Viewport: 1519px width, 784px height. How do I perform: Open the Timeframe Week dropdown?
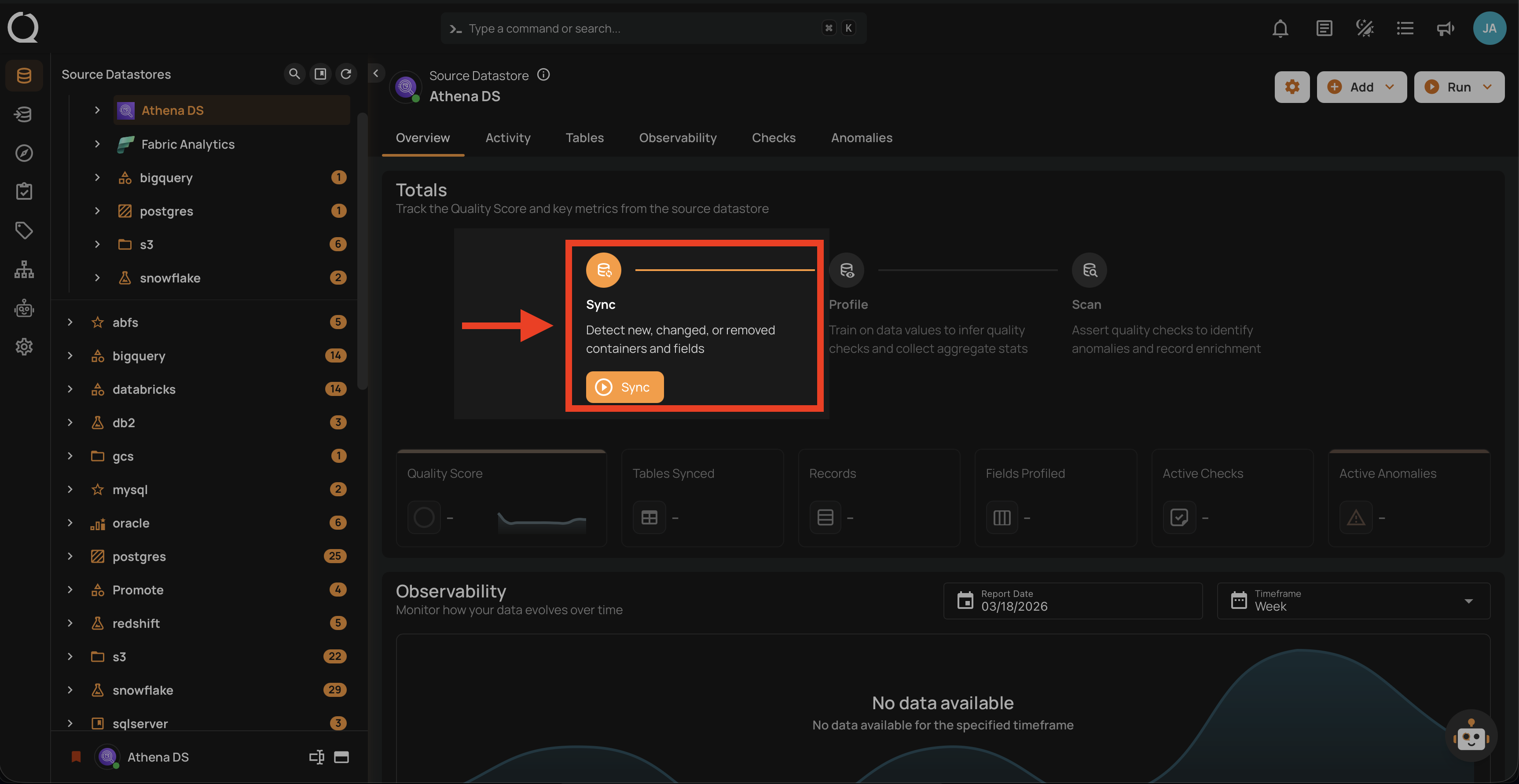pyautogui.click(x=1468, y=601)
